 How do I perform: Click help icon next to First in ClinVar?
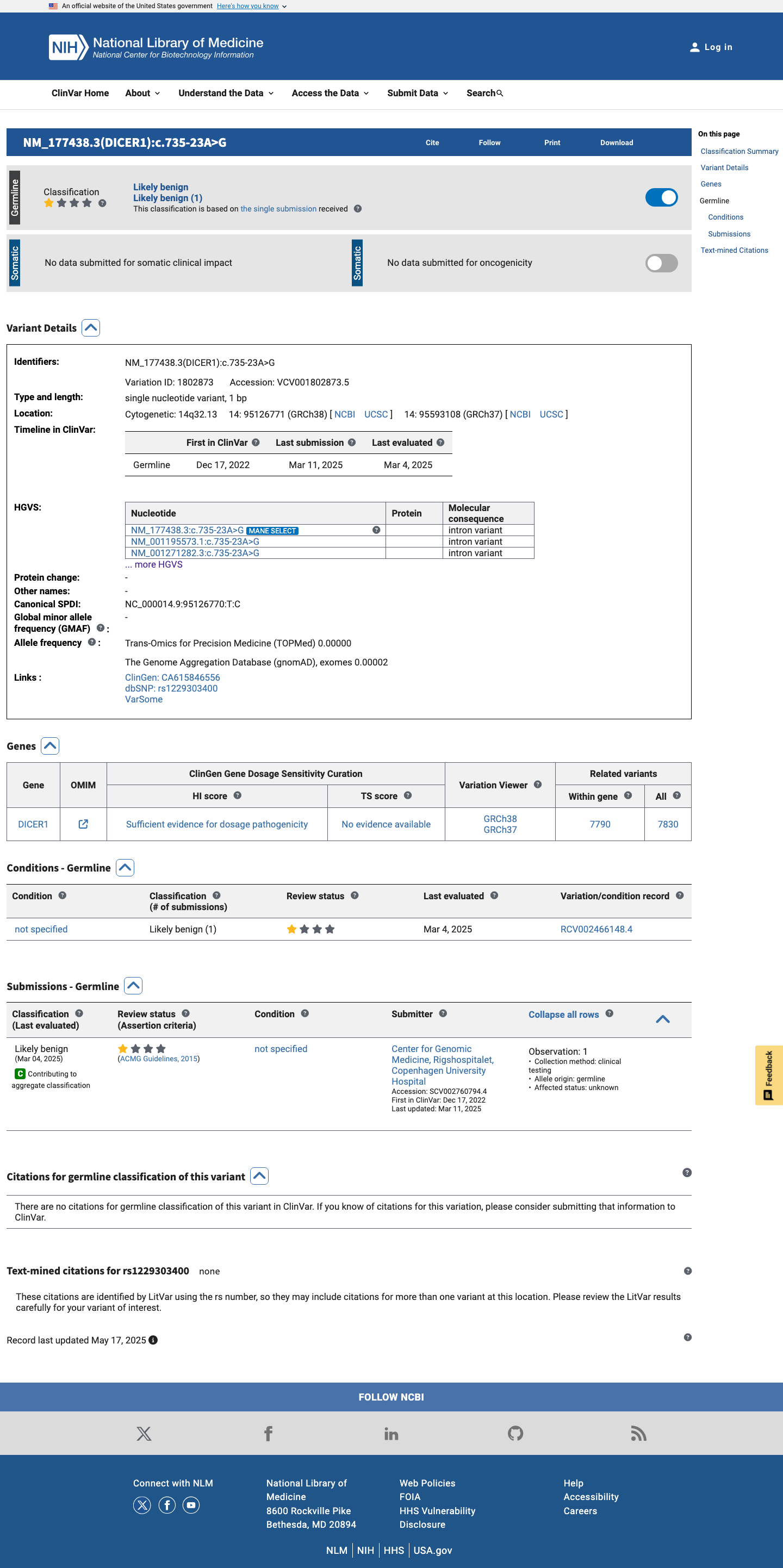(x=256, y=443)
